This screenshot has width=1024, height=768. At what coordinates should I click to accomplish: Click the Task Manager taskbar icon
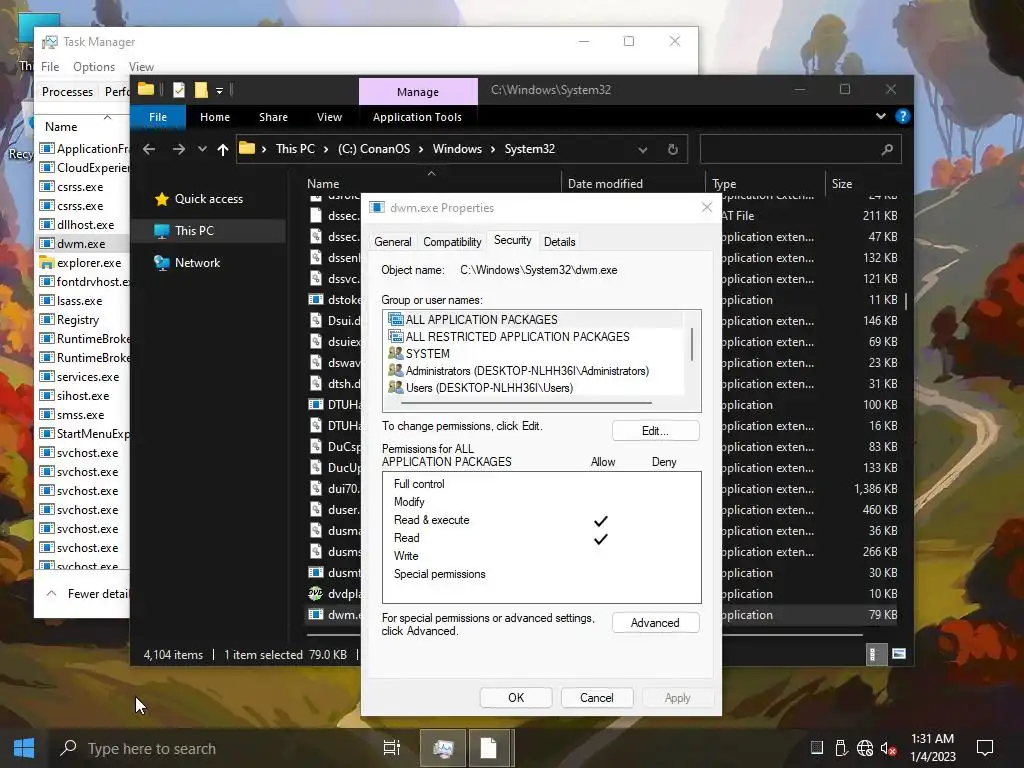(x=443, y=748)
